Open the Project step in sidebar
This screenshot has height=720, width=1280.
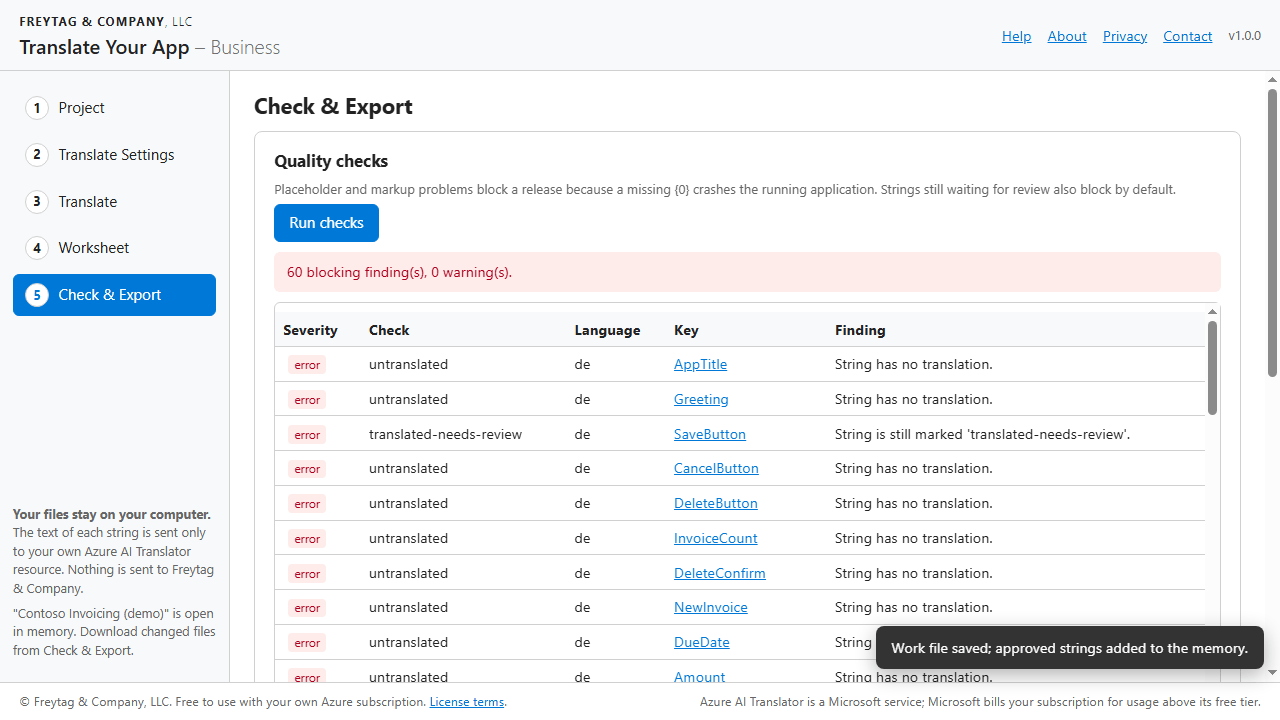[114, 108]
